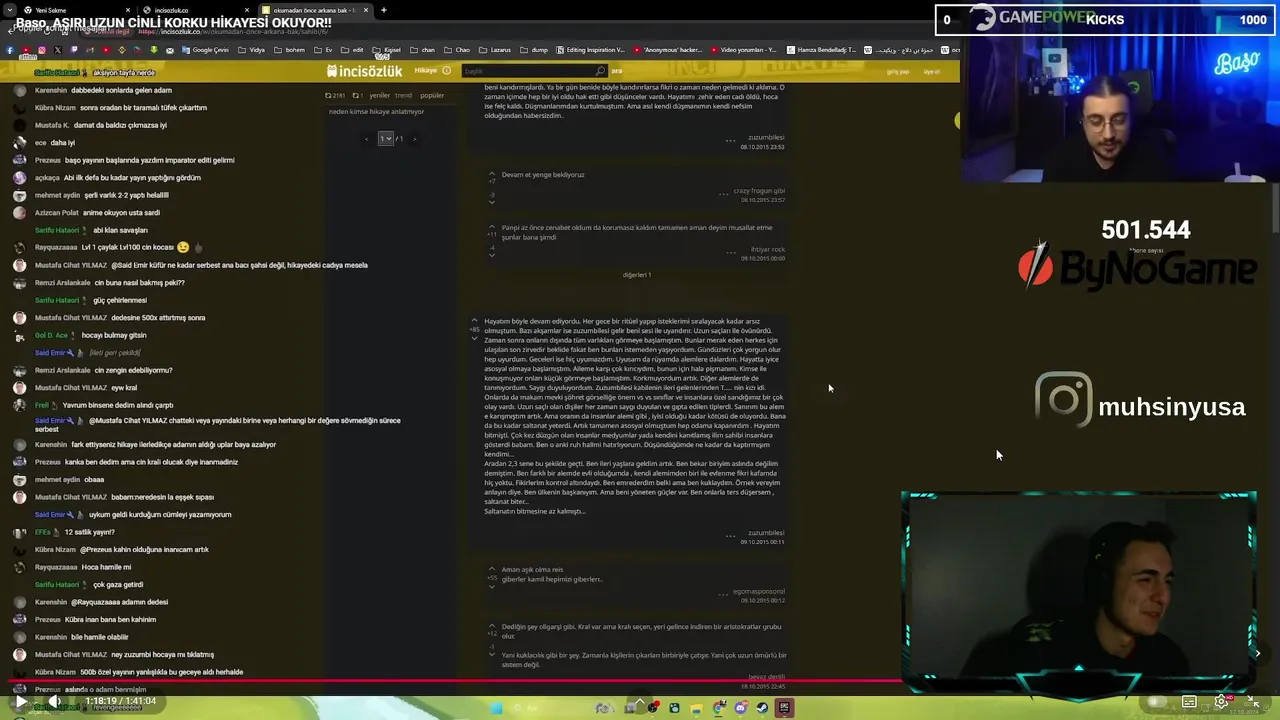This screenshot has height=720, width=1280.
Task: Exit fullscreen in the video player
Action: [1253, 702]
